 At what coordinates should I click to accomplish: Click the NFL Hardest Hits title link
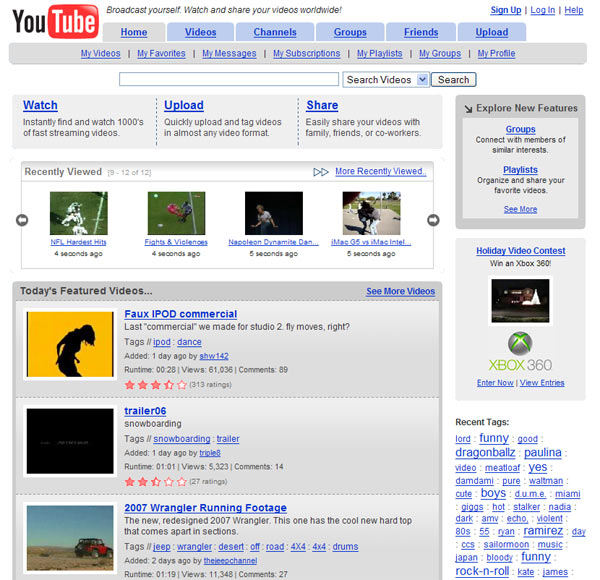[x=78, y=242]
